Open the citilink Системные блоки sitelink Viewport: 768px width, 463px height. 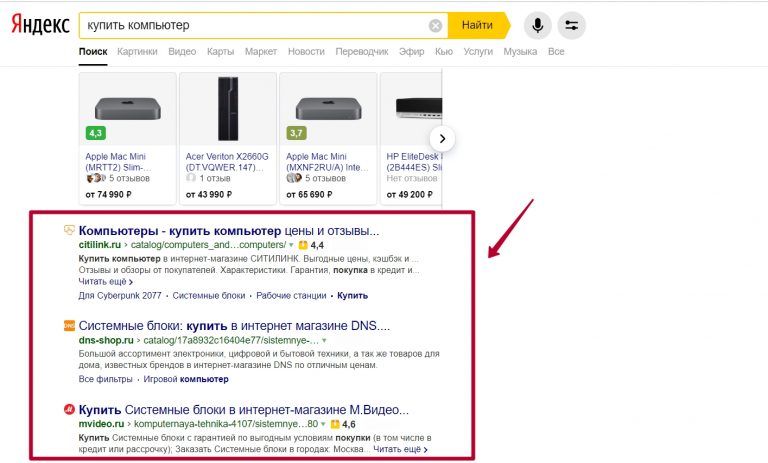[209, 295]
